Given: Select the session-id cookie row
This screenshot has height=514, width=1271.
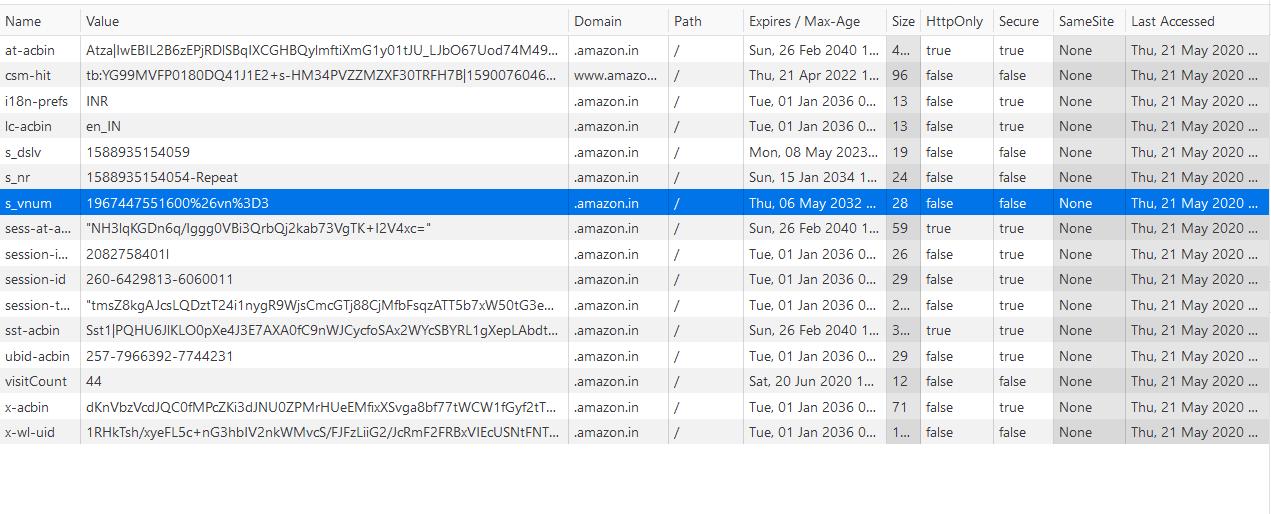Looking at the screenshot, I should pos(35,279).
